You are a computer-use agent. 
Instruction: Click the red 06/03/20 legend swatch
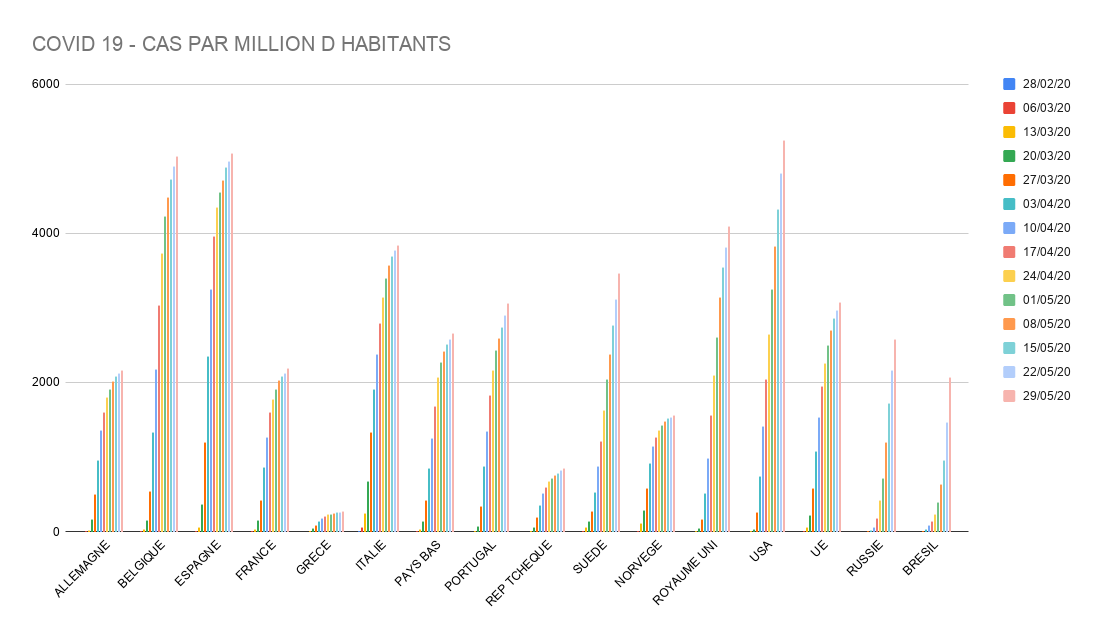(1009, 108)
